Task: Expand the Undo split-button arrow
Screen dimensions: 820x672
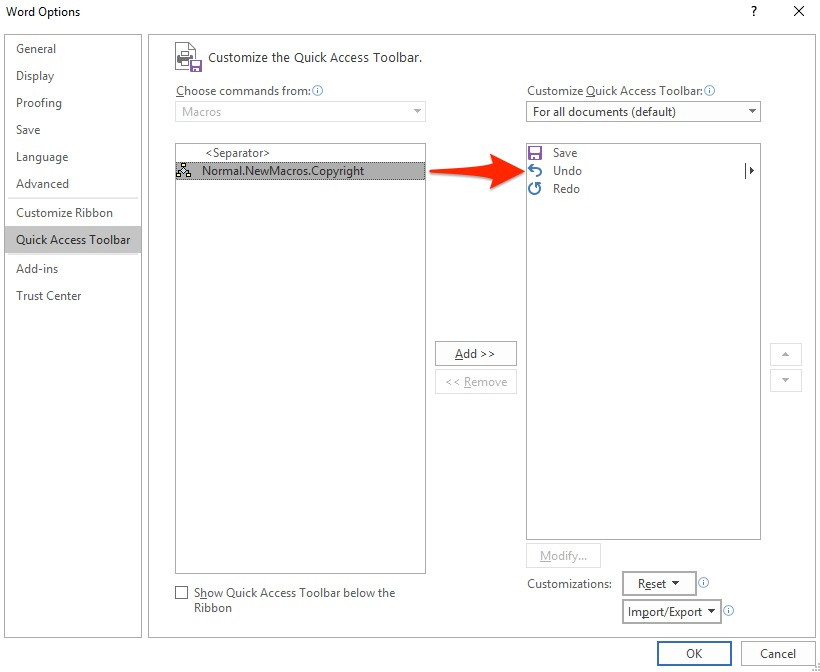Action: (750, 171)
